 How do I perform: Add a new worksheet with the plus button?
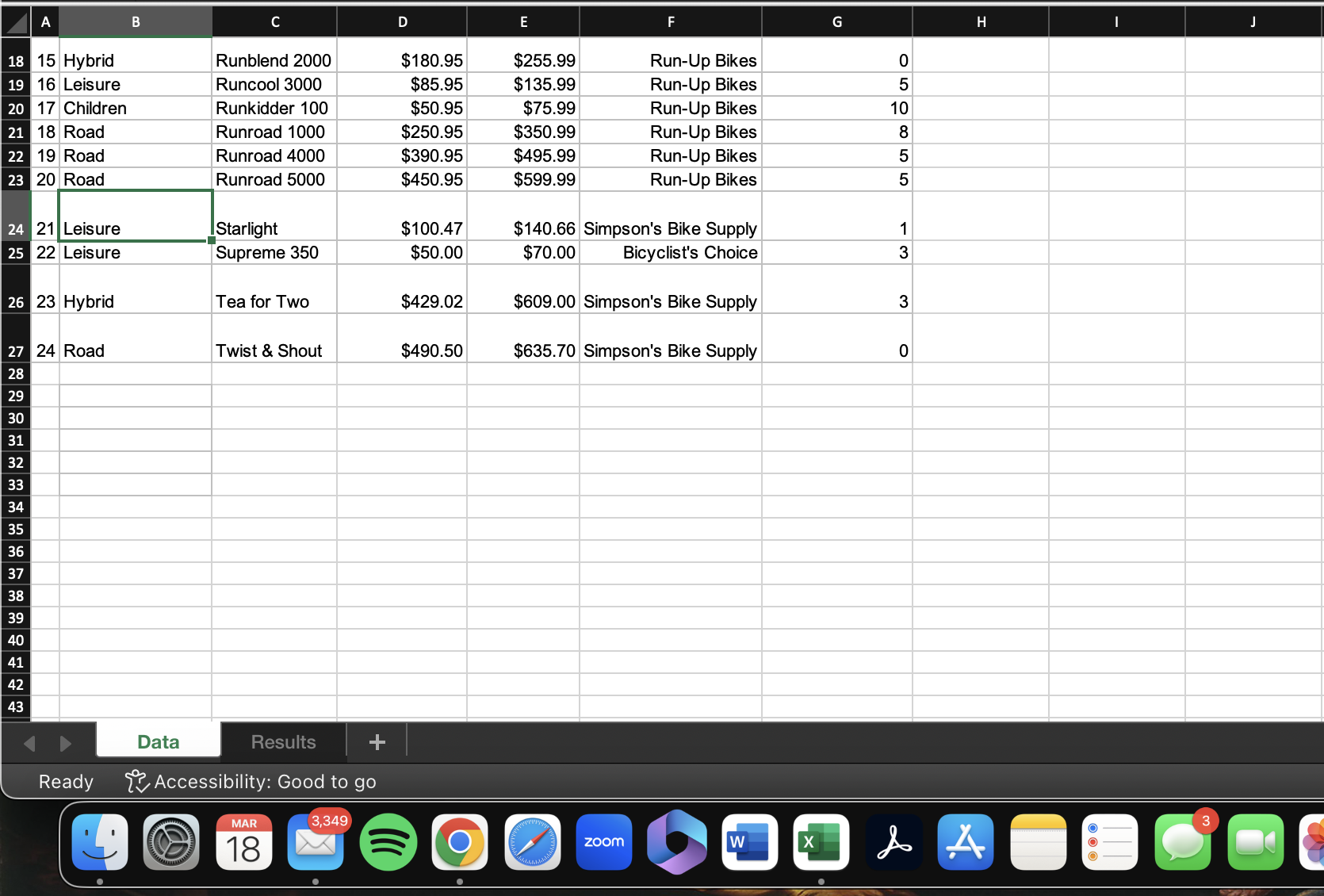pyautogui.click(x=377, y=742)
